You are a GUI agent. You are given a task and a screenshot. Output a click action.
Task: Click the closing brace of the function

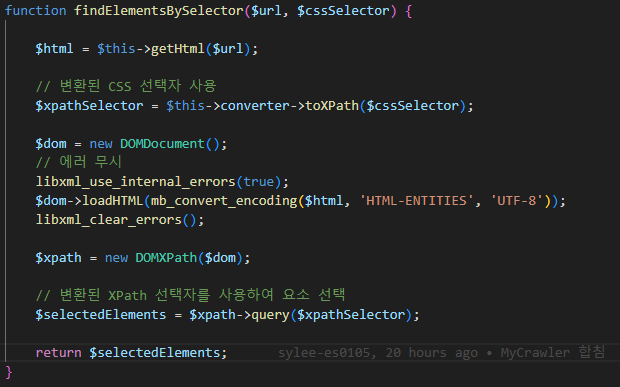pyautogui.click(x=9, y=372)
